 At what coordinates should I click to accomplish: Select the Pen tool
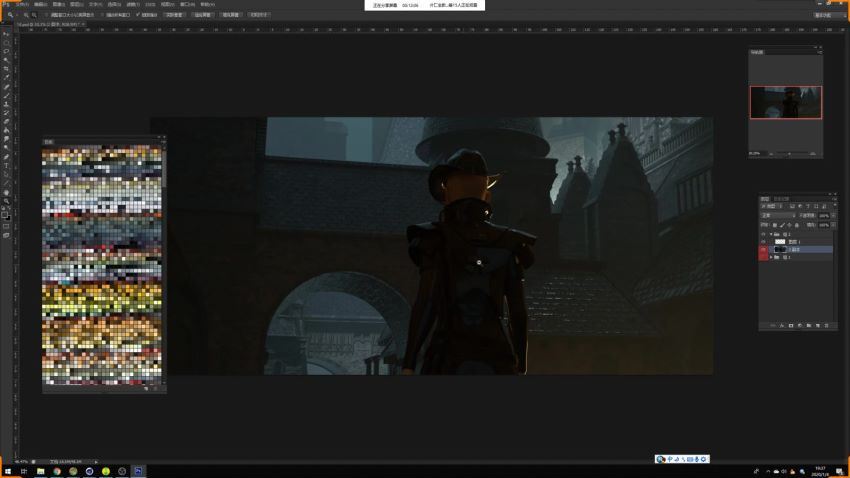7,156
